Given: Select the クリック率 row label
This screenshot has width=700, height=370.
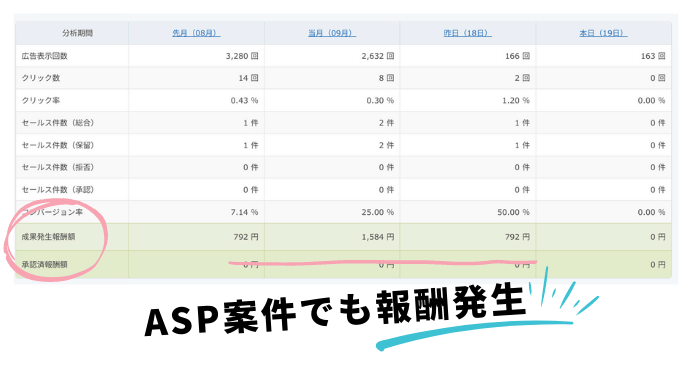Looking at the screenshot, I should (41, 100).
